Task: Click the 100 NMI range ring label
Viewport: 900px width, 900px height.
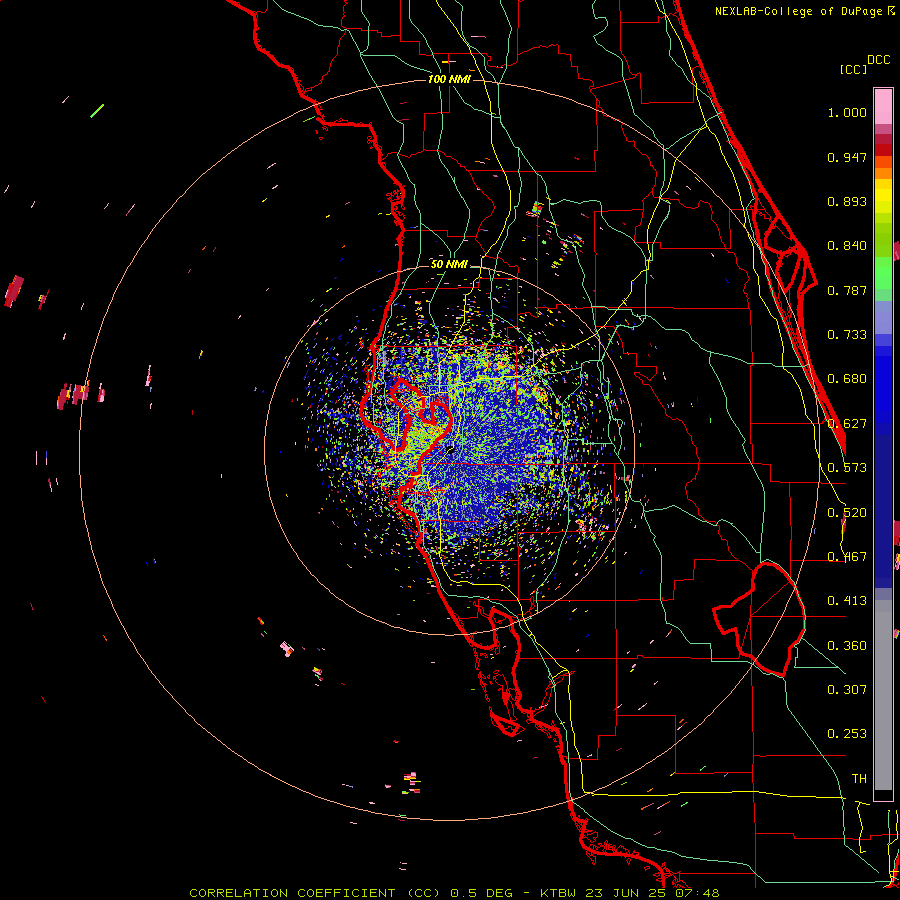Action: [449, 79]
